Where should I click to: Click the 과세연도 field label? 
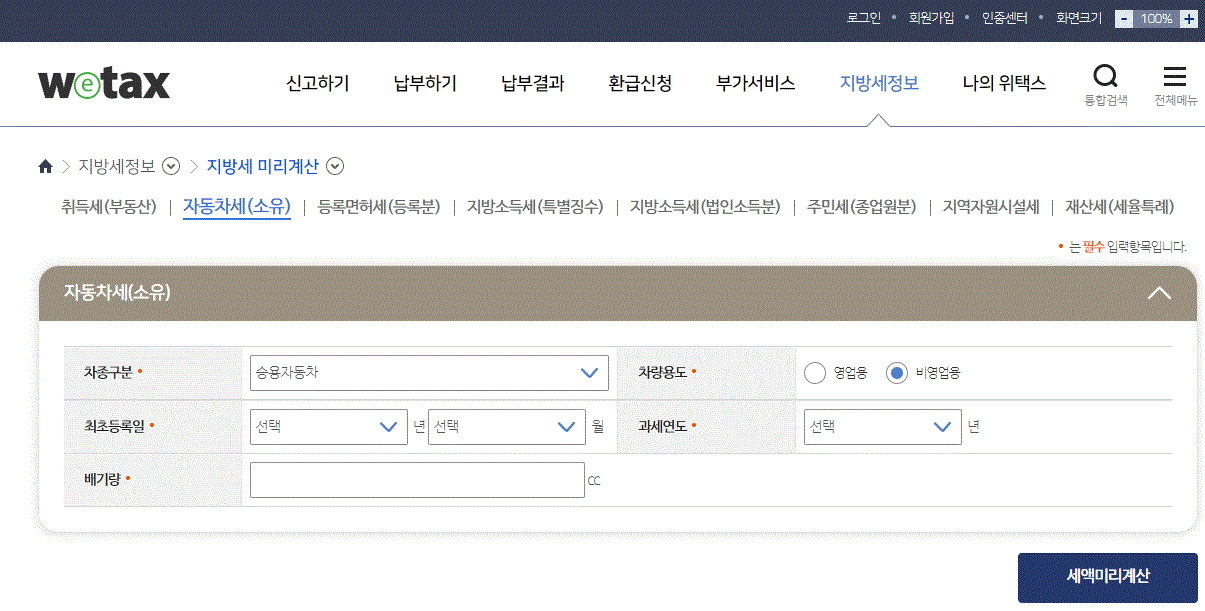point(662,426)
